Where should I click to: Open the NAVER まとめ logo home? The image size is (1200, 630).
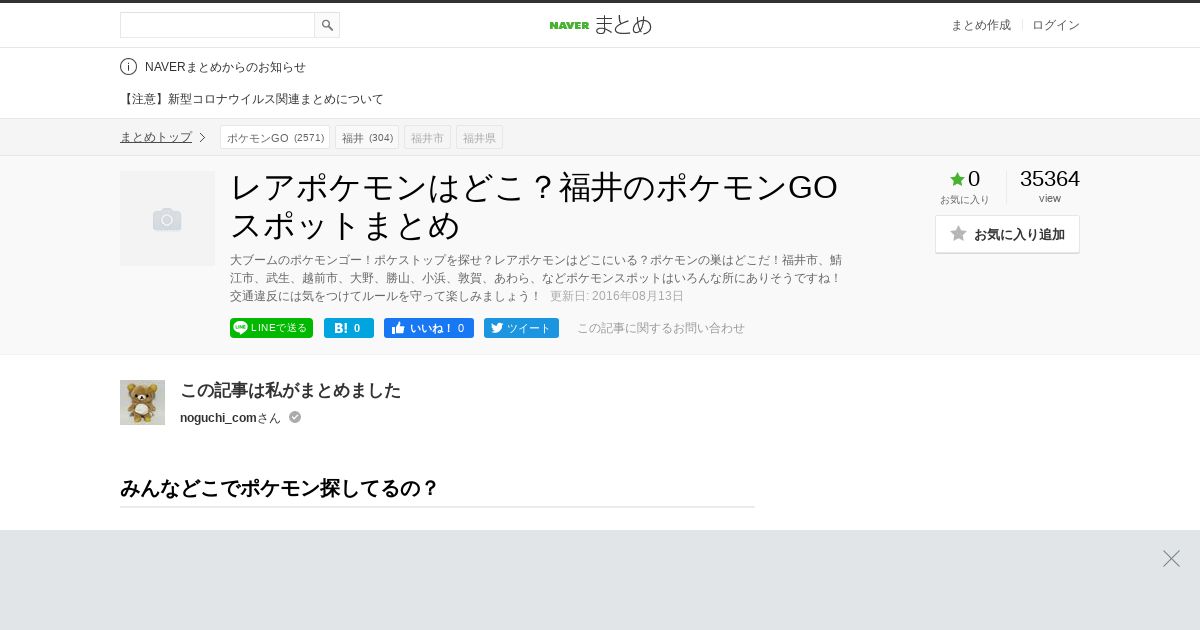tap(600, 25)
